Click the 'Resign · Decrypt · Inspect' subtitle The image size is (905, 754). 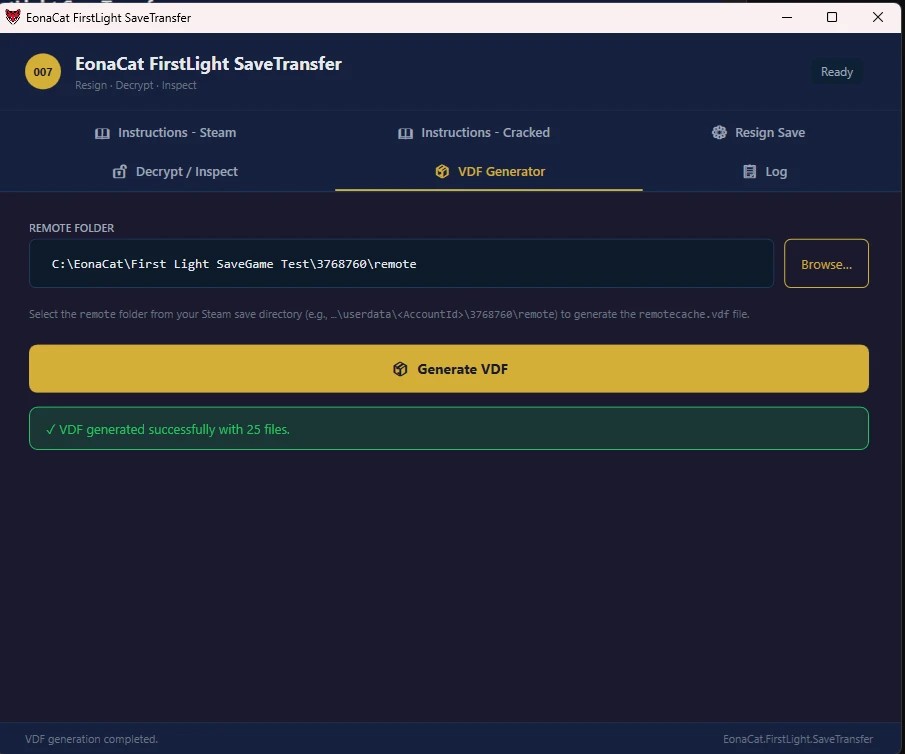[x=136, y=85]
